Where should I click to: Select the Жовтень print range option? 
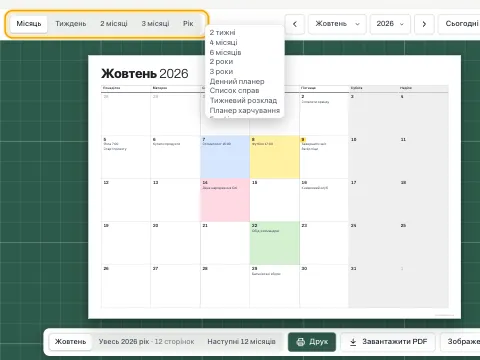[70, 342]
